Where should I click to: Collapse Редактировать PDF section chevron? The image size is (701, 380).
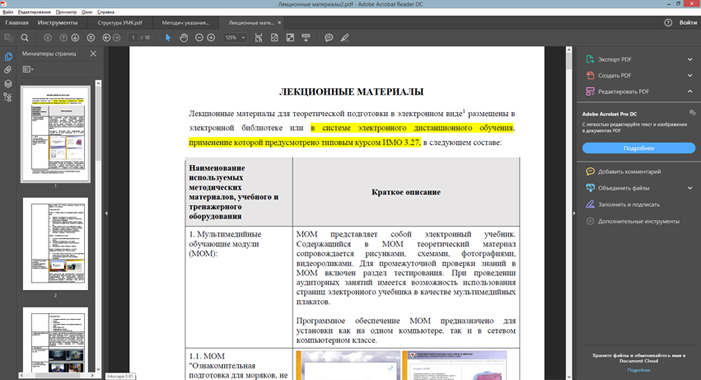coord(690,91)
